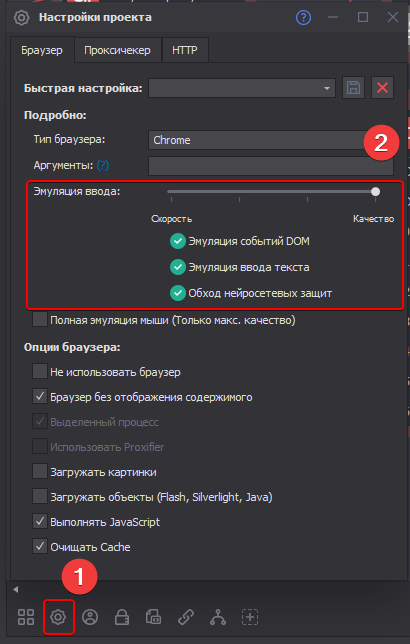
Task: Expand the Быстрая настройка dropdown
Action: click(242, 88)
